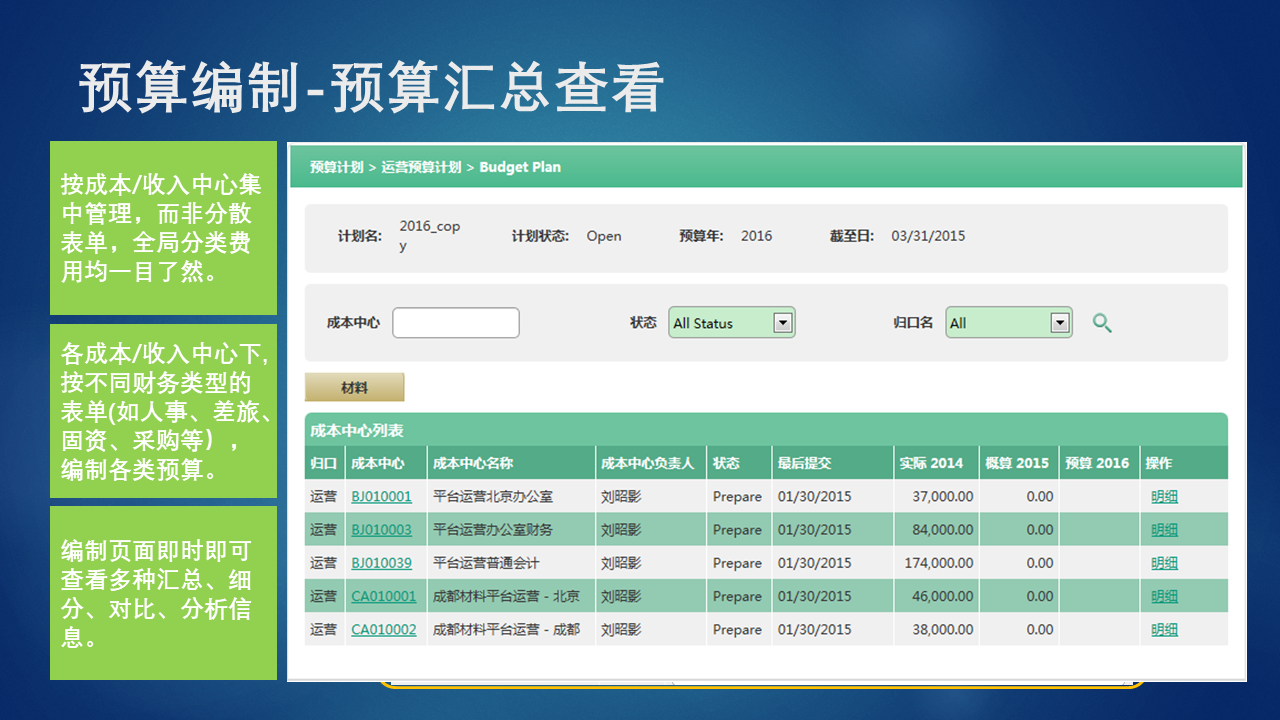Click the 成本中心列表 section title
Screen dimensions: 1280x720
(357, 430)
